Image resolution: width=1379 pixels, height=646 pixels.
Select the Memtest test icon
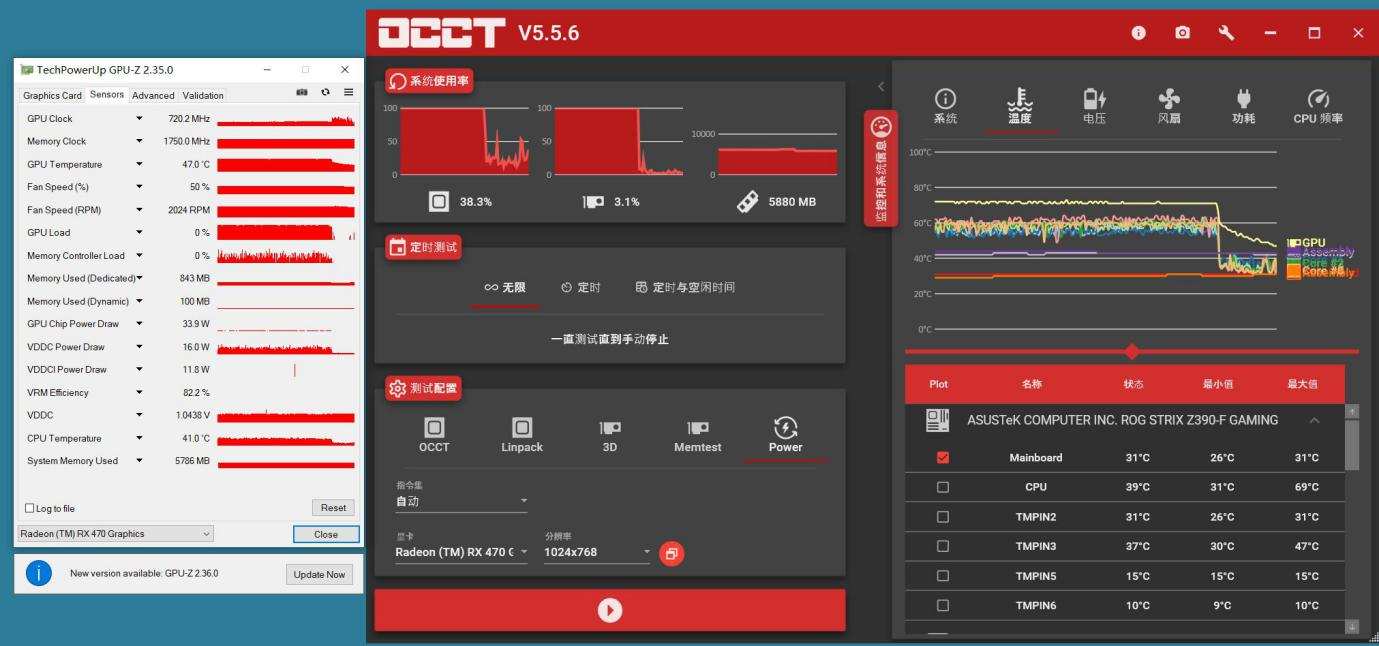point(698,427)
